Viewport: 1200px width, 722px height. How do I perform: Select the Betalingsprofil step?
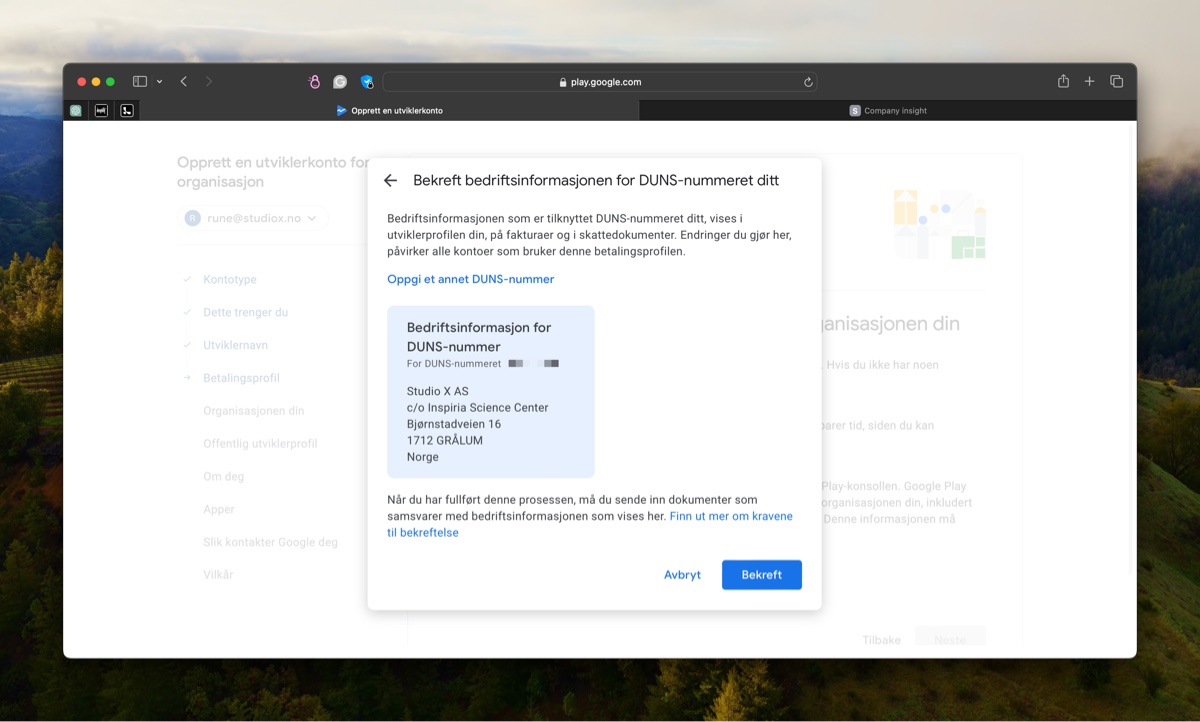coord(241,379)
